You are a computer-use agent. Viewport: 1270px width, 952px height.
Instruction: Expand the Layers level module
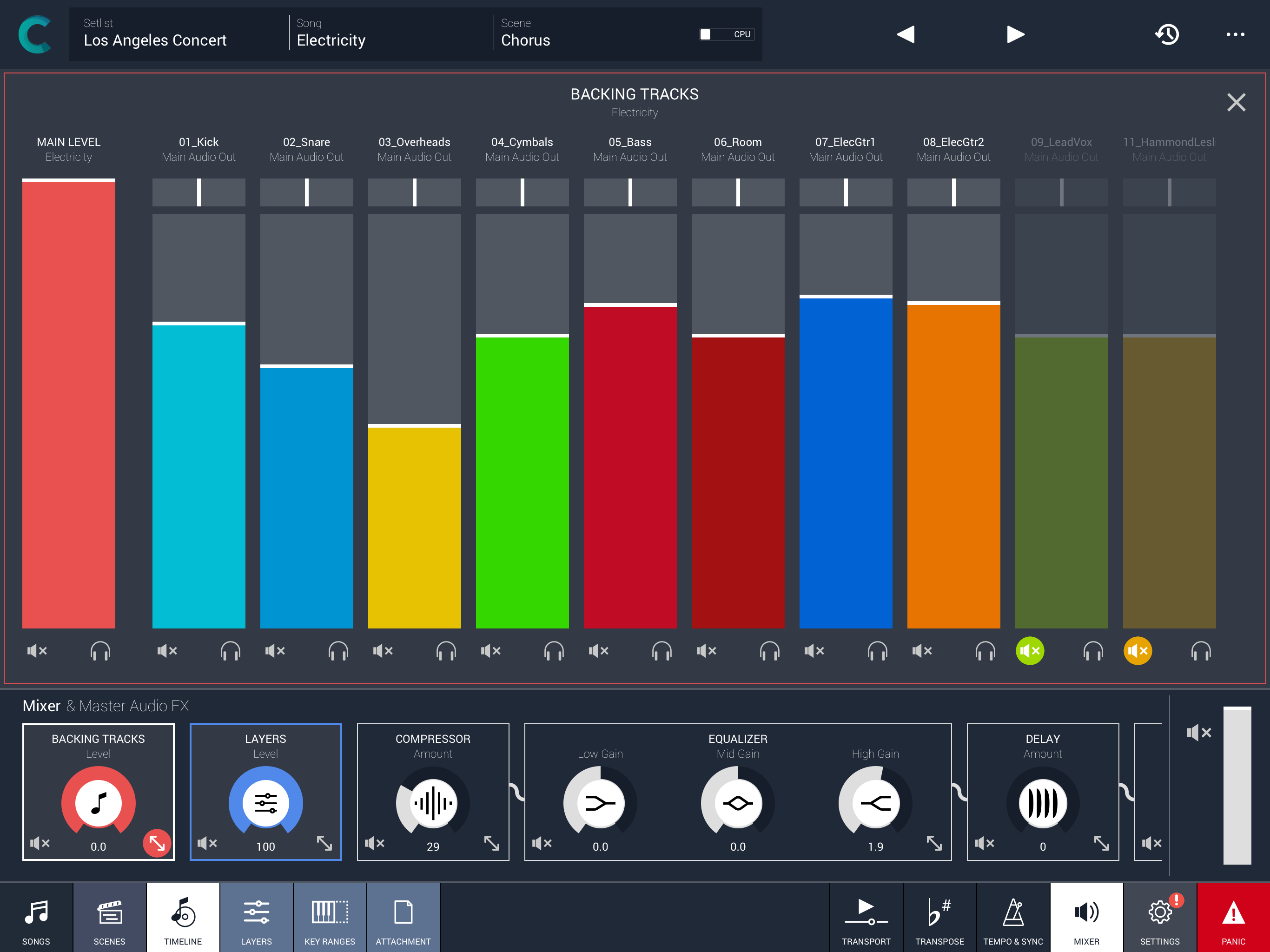point(324,843)
